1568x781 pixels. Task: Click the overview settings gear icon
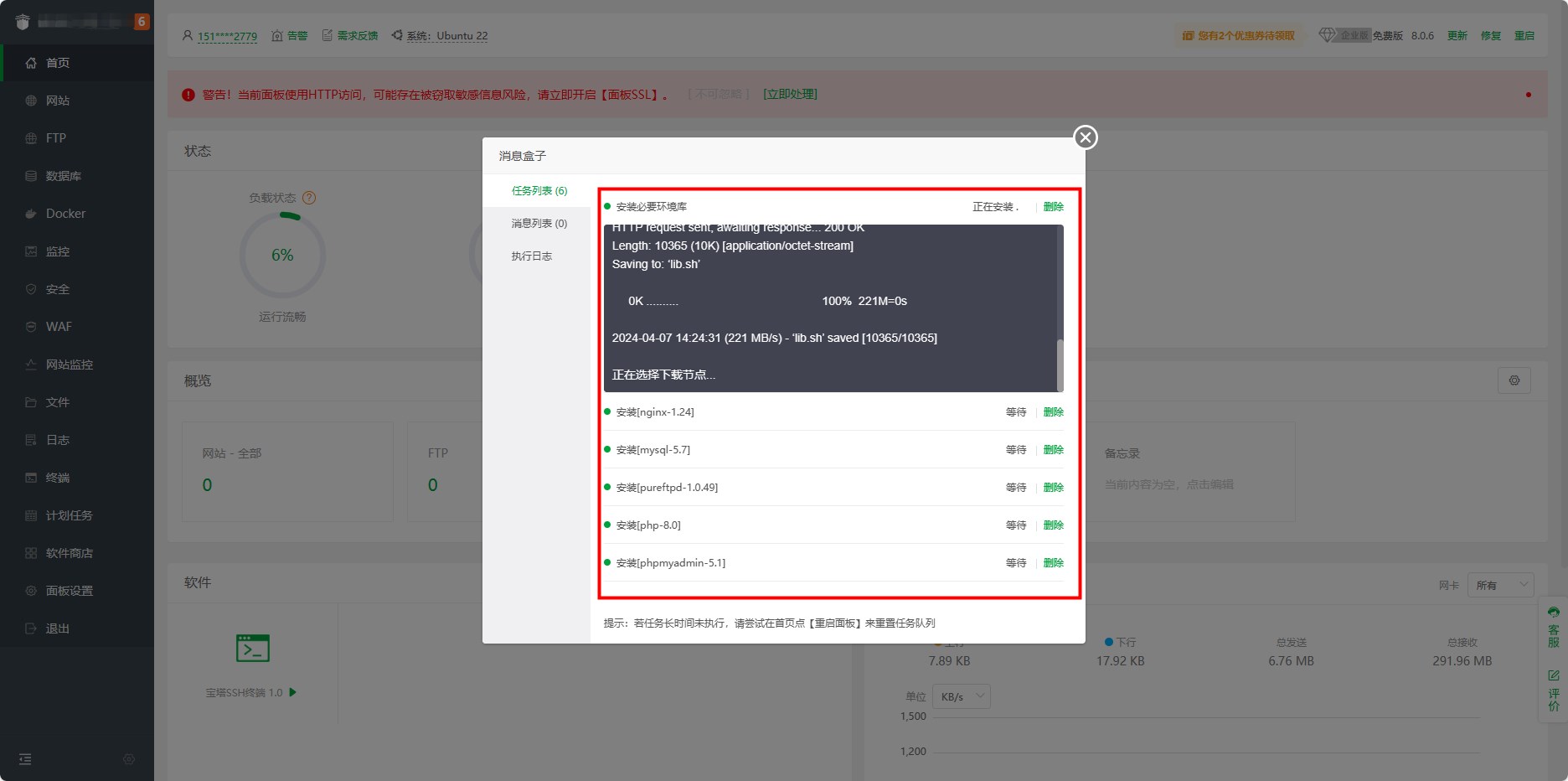(1514, 380)
